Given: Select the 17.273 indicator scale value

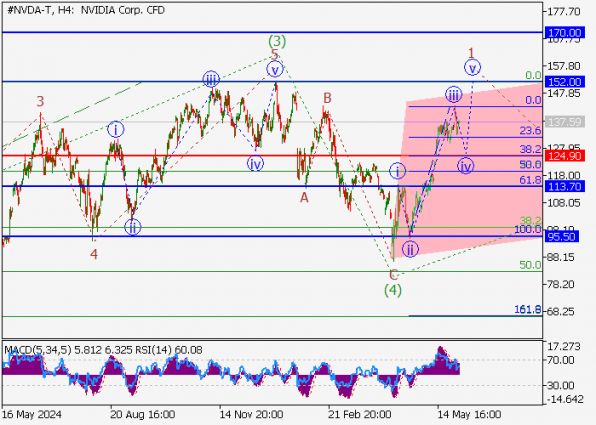Looking at the screenshot, I should pyautogui.click(x=563, y=346).
